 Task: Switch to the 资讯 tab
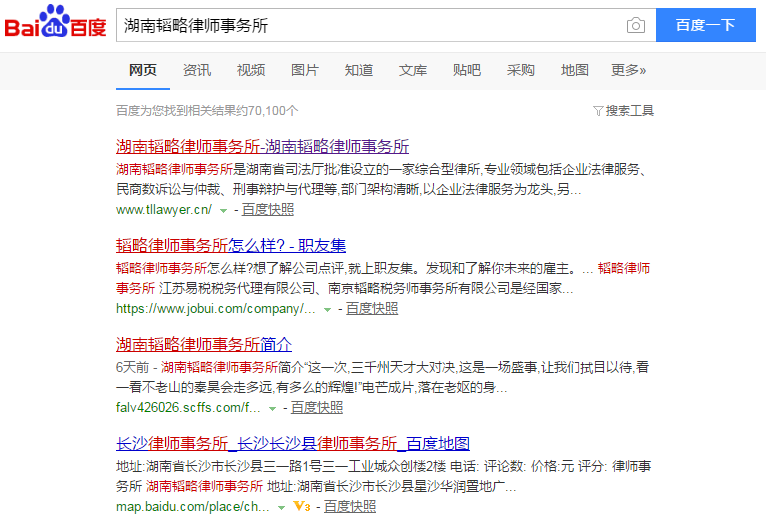[x=197, y=70]
